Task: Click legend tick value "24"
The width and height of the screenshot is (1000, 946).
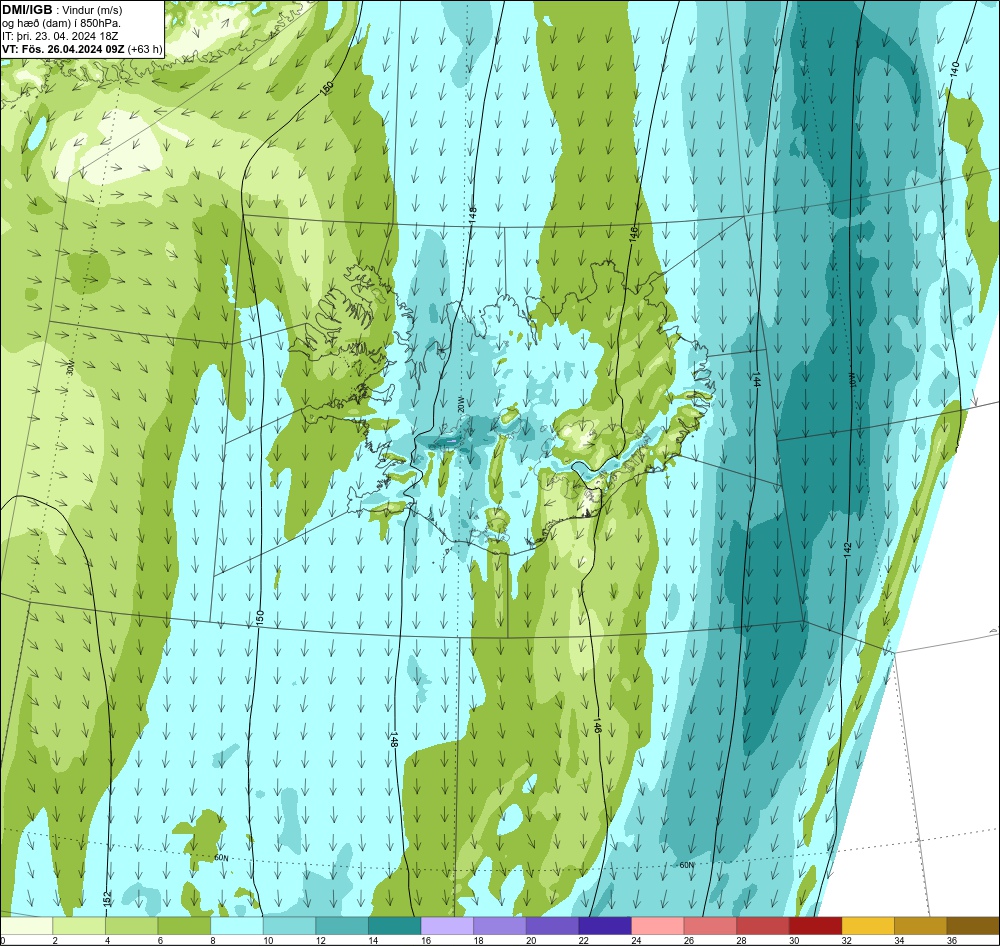Action: [x=636, y=940]
